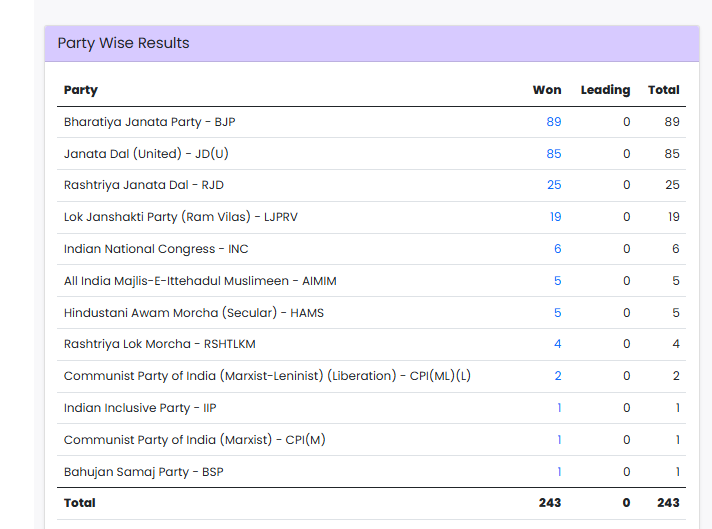Click the Leading column header

[x=605, y=90]
